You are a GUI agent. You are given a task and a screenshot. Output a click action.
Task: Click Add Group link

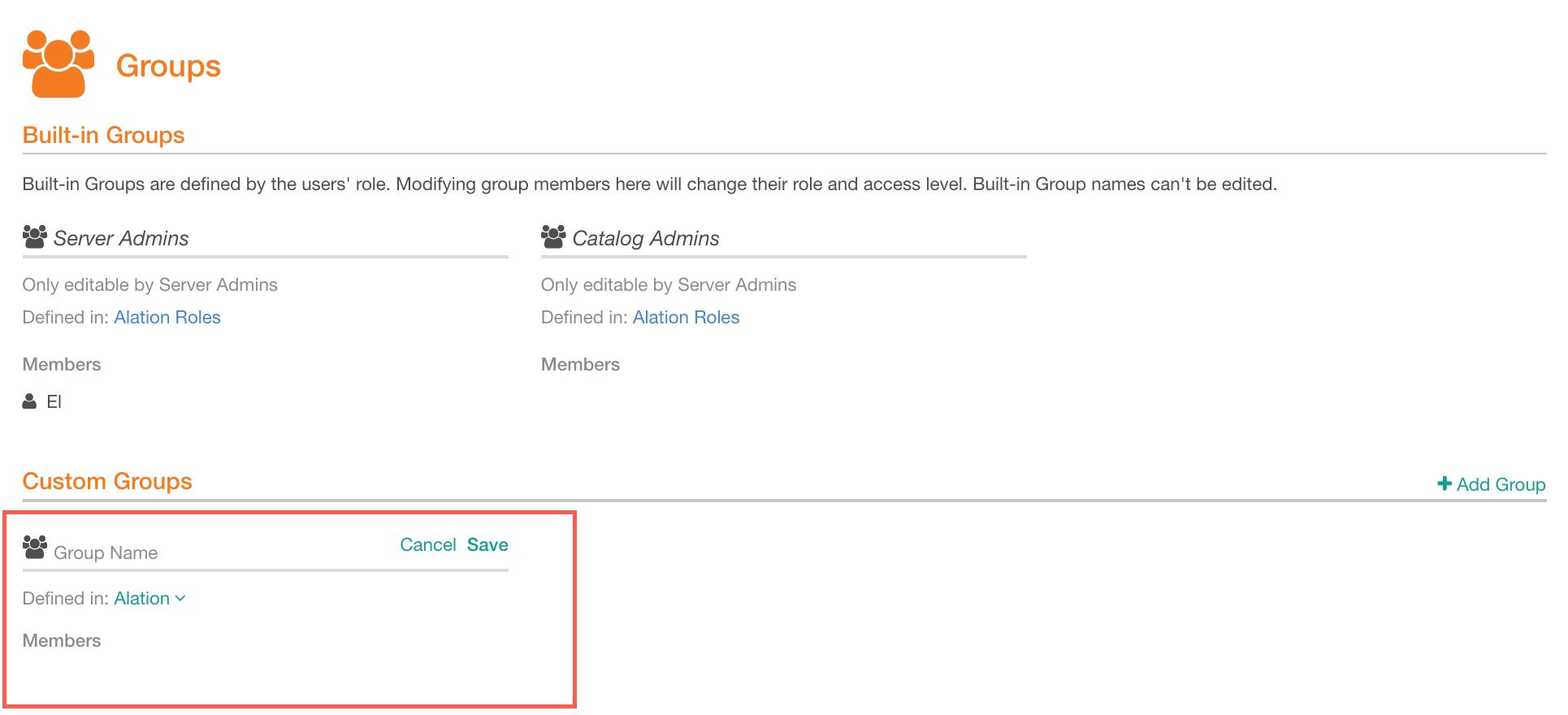click(x=1492, y=484)
